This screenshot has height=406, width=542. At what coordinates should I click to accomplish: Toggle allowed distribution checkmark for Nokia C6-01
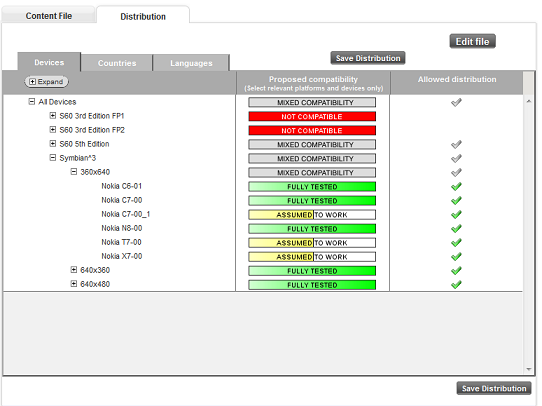tap(456, 187)
